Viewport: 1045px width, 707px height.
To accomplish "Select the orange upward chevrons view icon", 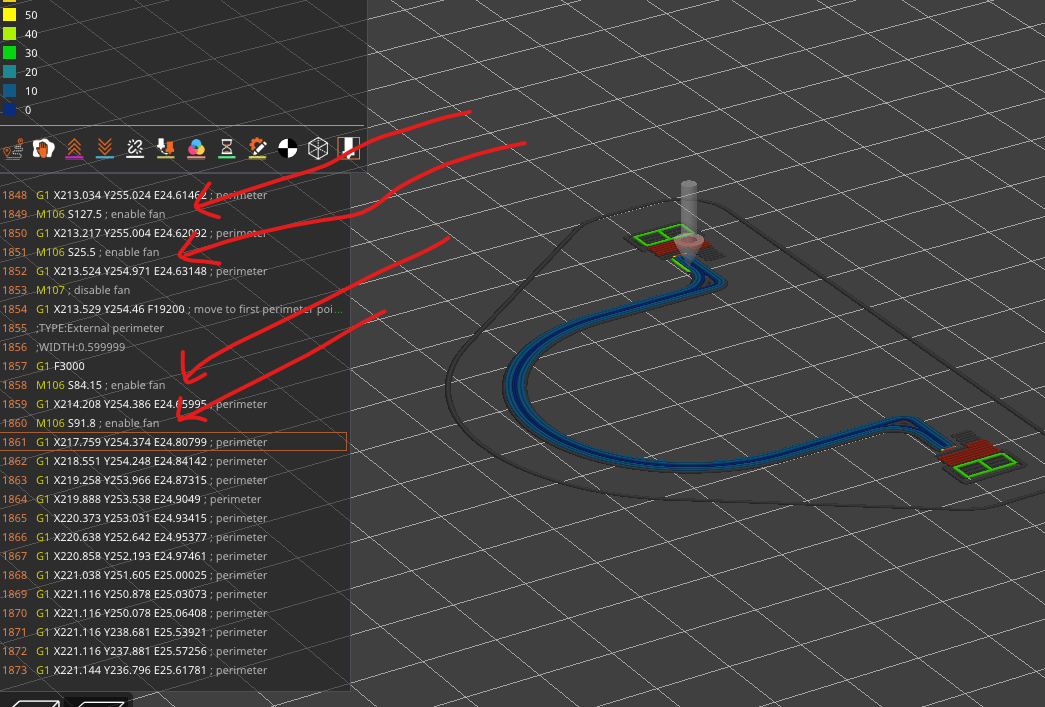I will coord(74,148).
